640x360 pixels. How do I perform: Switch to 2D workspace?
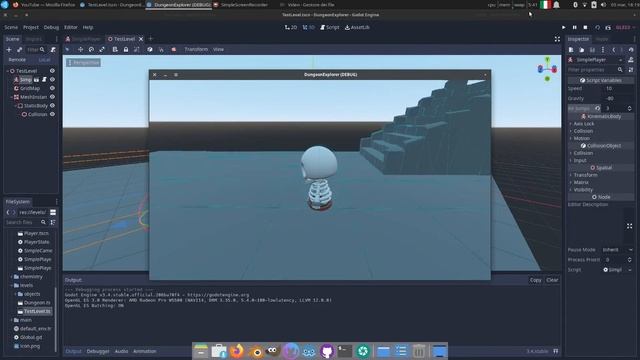coord(291,27)
